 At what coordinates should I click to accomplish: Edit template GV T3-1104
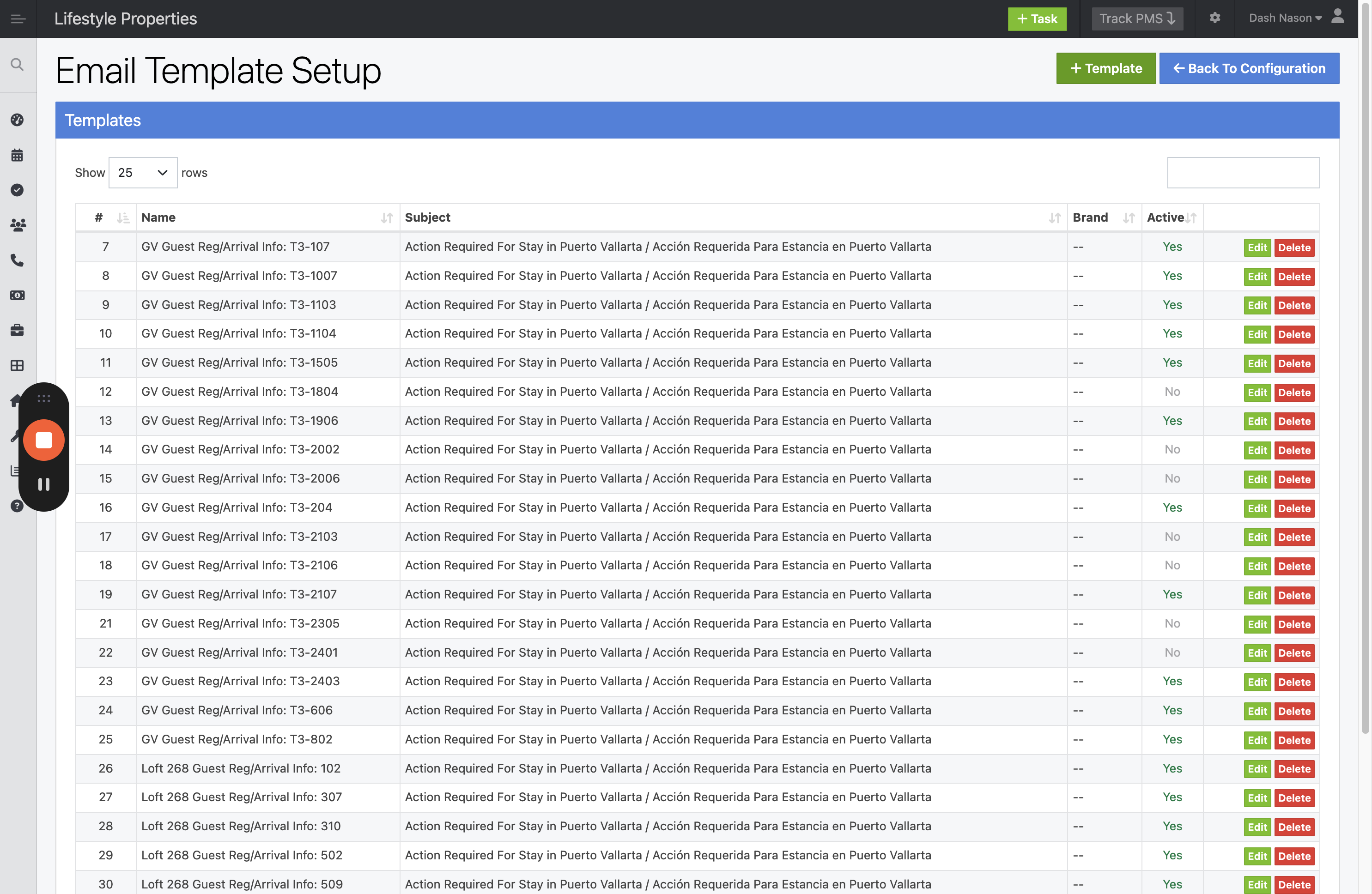click(x=1257, y=334)
